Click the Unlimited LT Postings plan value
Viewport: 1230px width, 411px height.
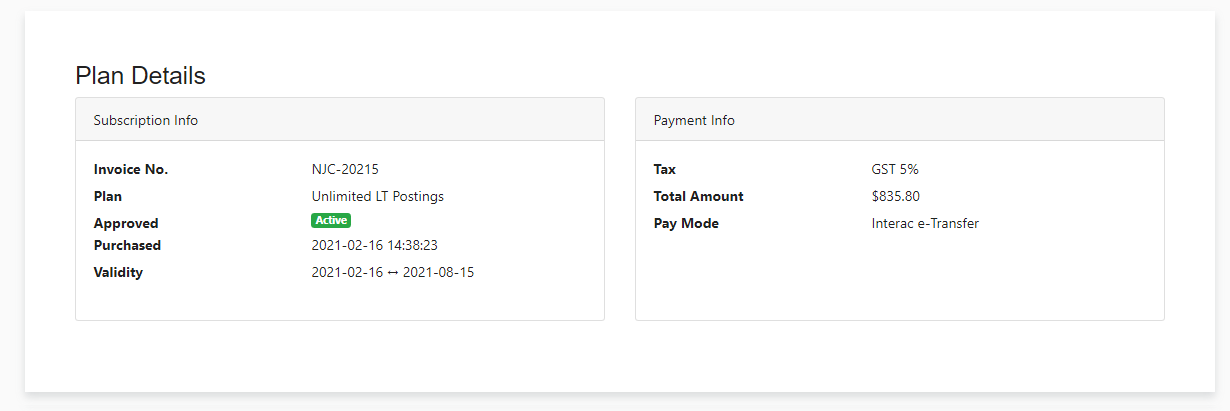[377, 196]
